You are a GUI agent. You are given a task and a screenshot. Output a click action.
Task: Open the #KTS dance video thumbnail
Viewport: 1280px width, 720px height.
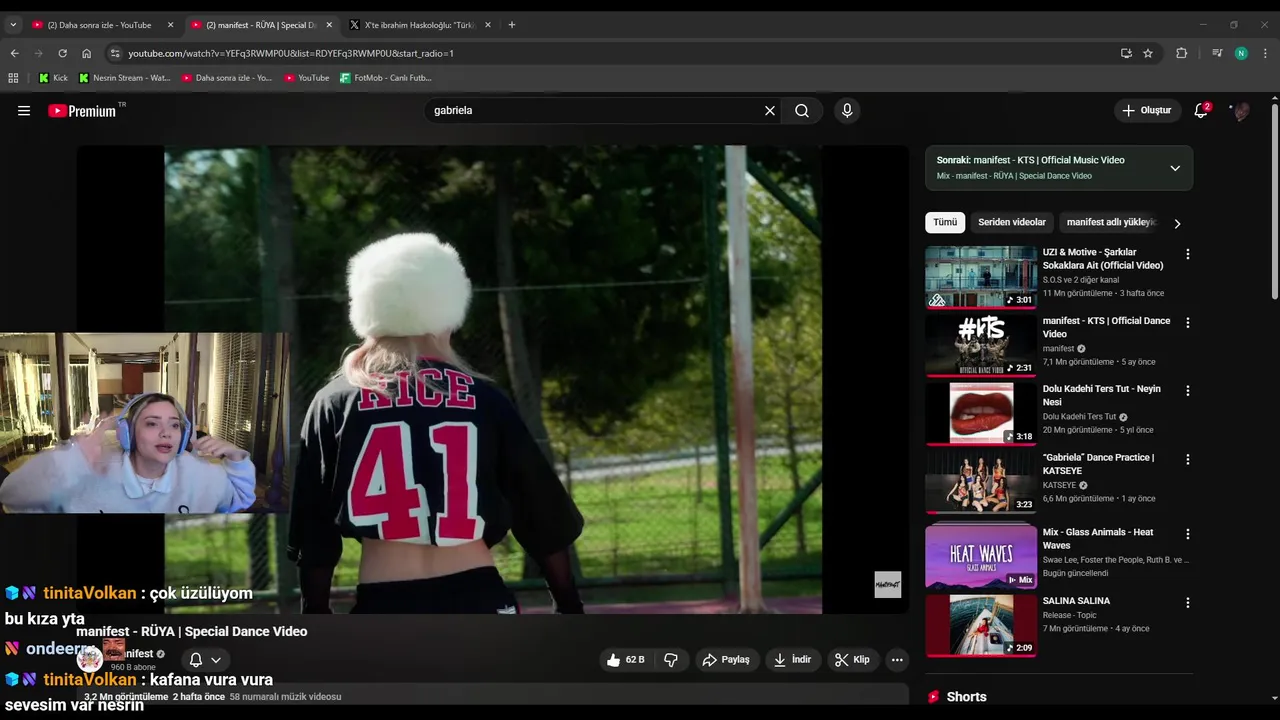pyautogui.click(x=981, y=345)
